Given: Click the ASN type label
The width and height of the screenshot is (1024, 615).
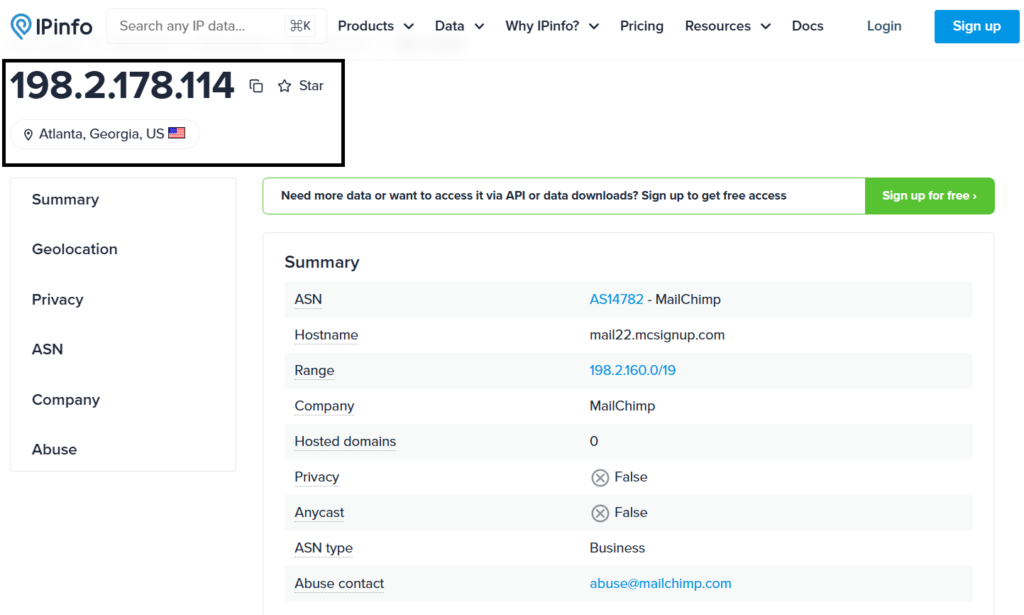Looking at the screenshot, I should click(x=323, y=548).
